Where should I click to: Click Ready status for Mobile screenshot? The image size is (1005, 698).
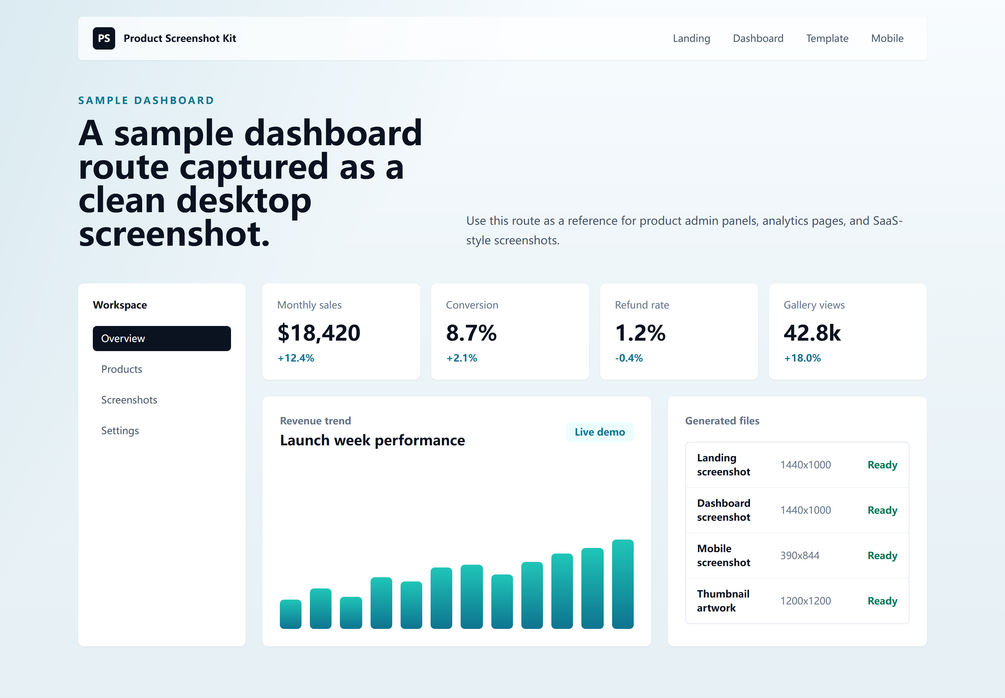(882, 556)
